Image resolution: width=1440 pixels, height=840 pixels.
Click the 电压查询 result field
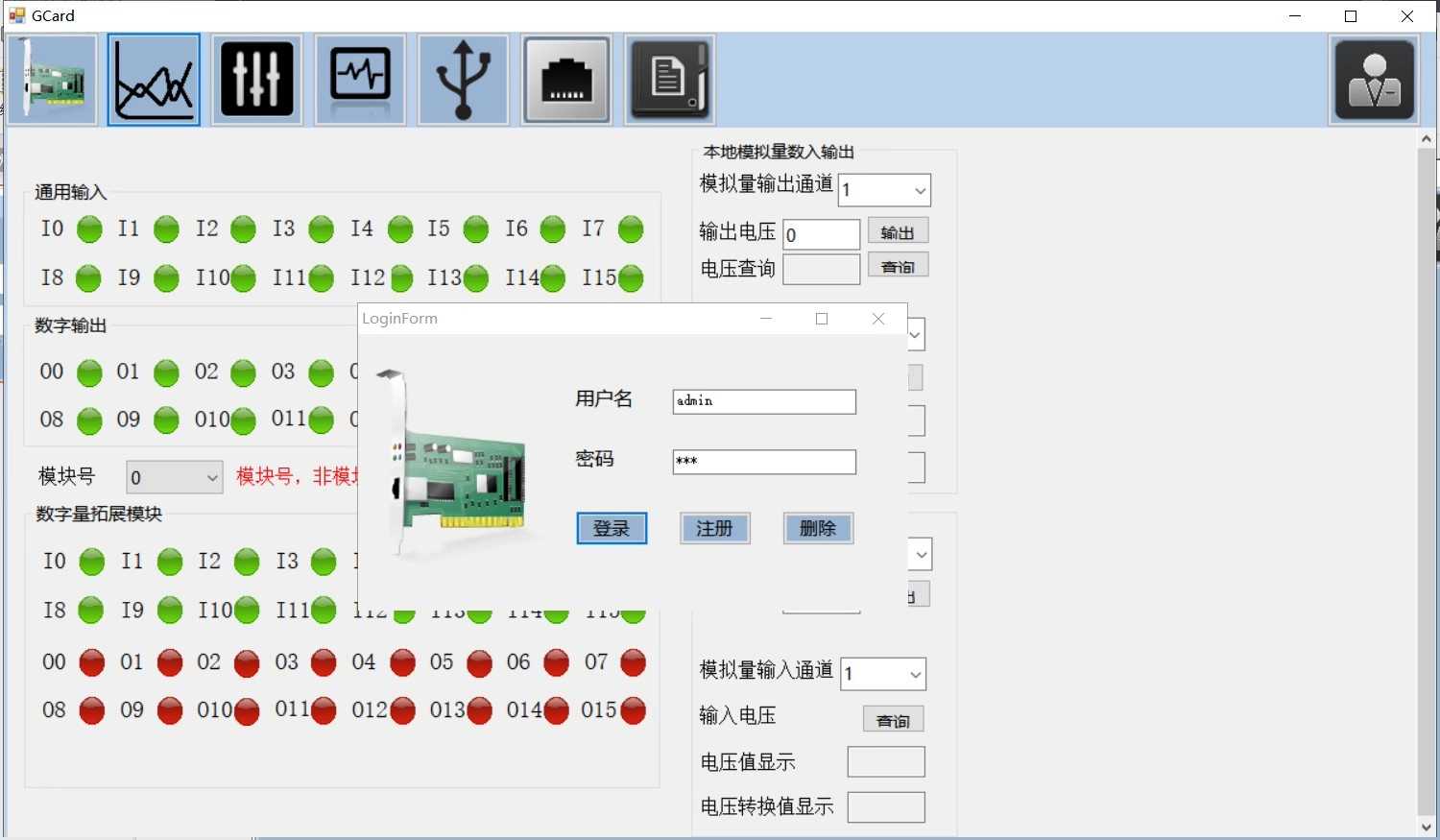pyautogui.click(x=822, y=269)
